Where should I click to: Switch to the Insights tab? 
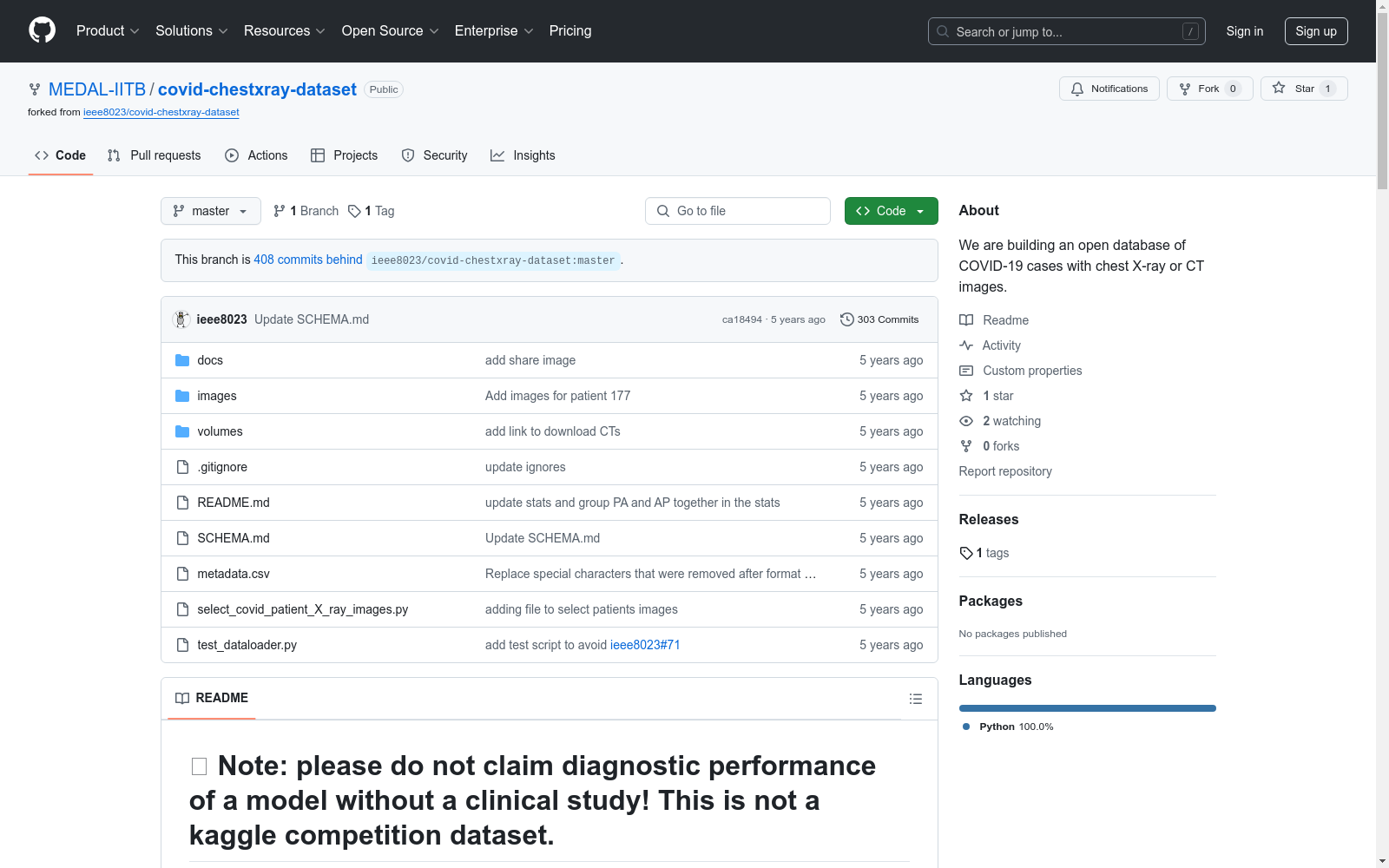click(523, 155)
